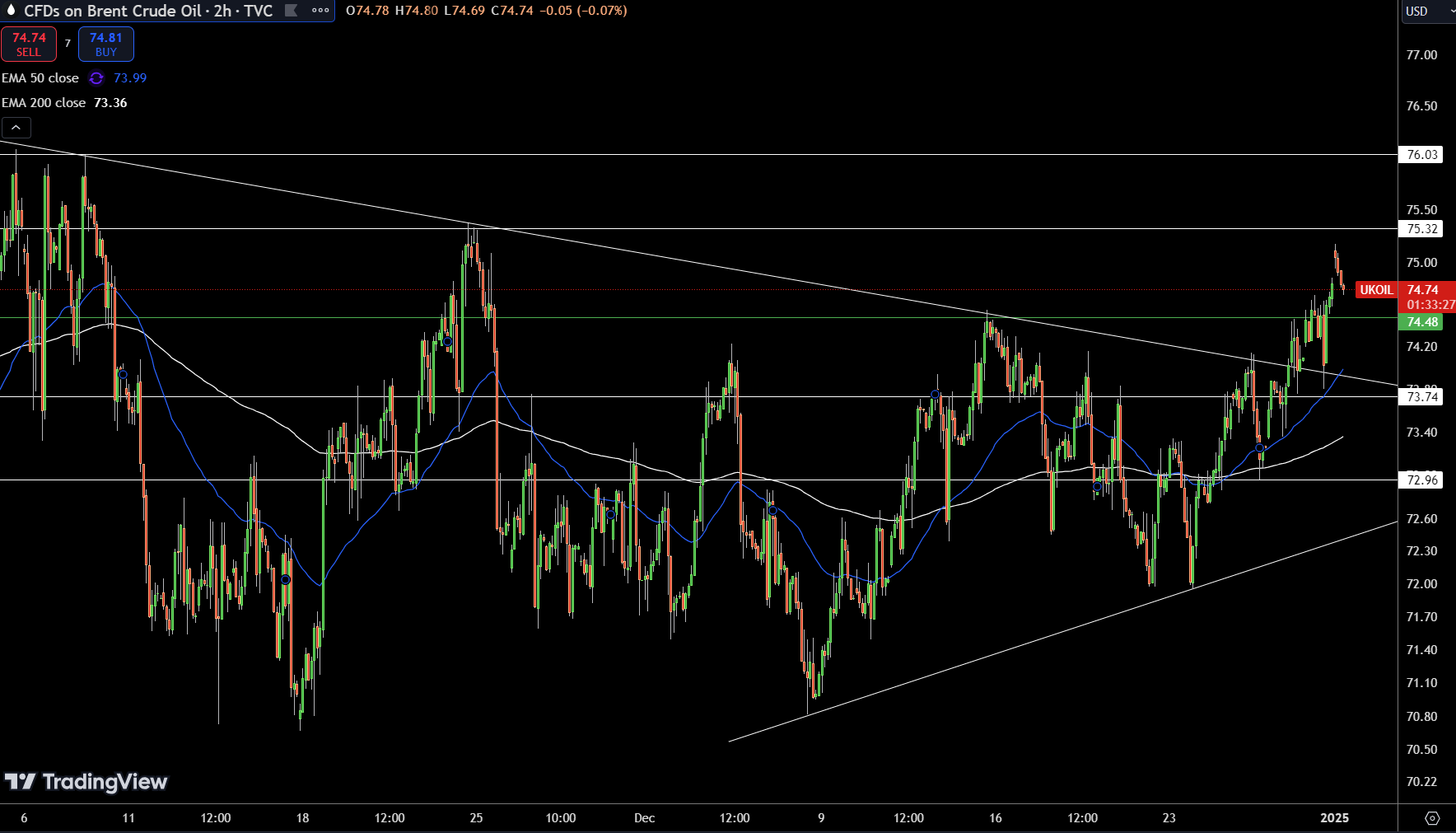Click the 72.00 price axis value
This screenshot has width=1456, height=833.
1421,584
